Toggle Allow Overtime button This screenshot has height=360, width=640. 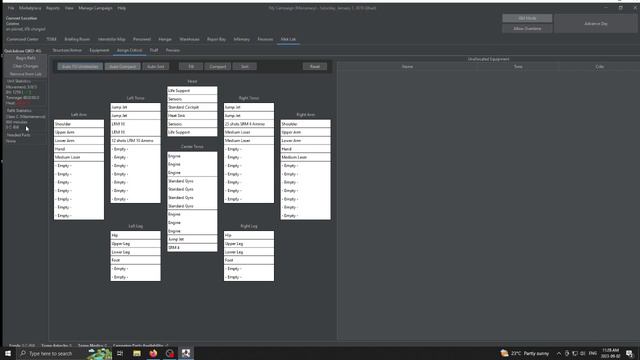pos(527,29)
